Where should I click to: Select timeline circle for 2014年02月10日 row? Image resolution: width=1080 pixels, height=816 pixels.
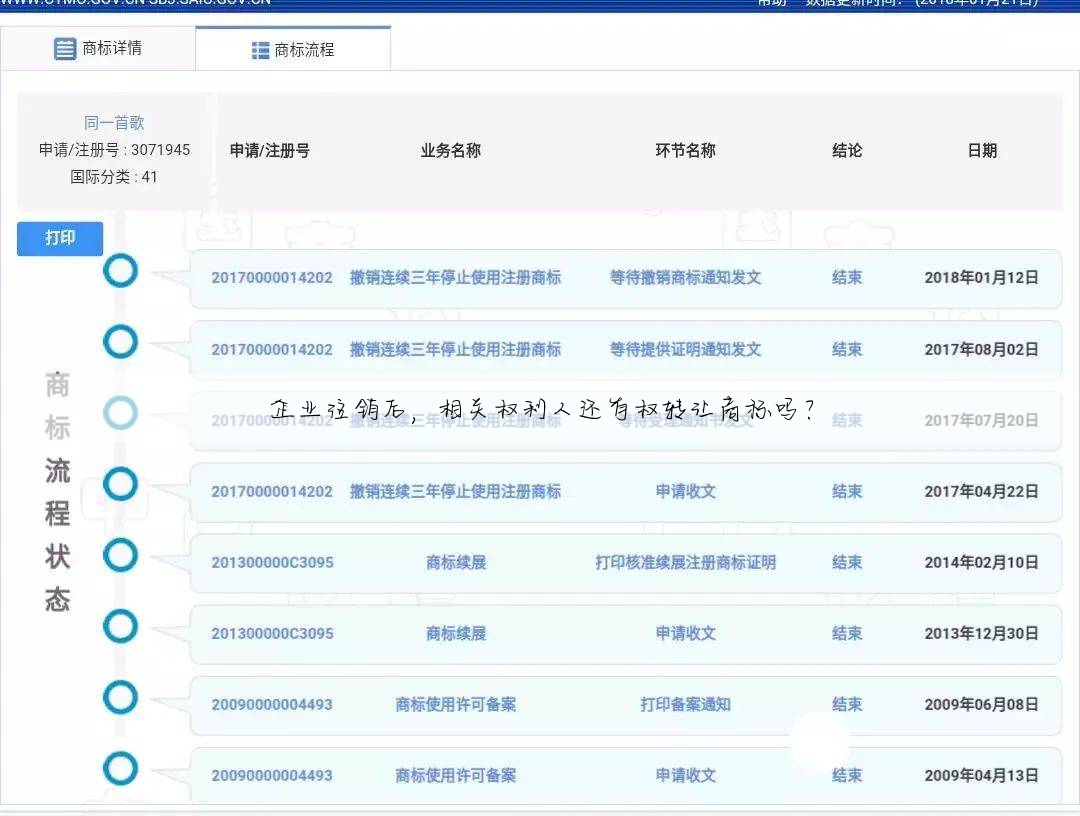pos(121,555)
